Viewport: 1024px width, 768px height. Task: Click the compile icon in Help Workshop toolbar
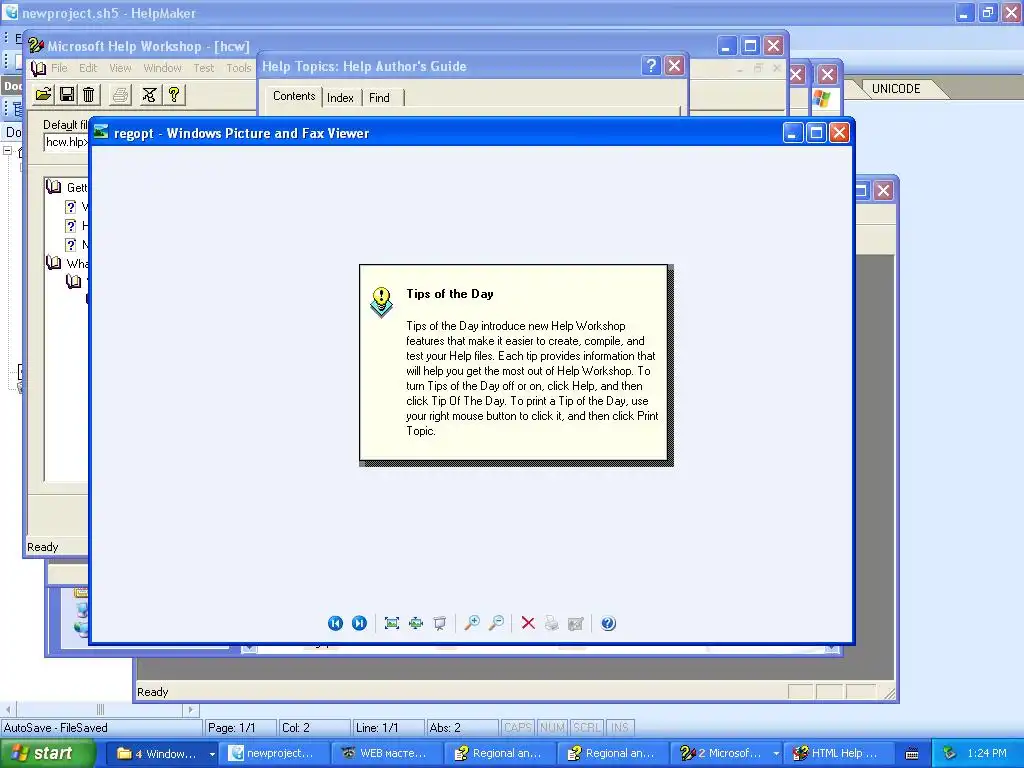click(149, 95)
